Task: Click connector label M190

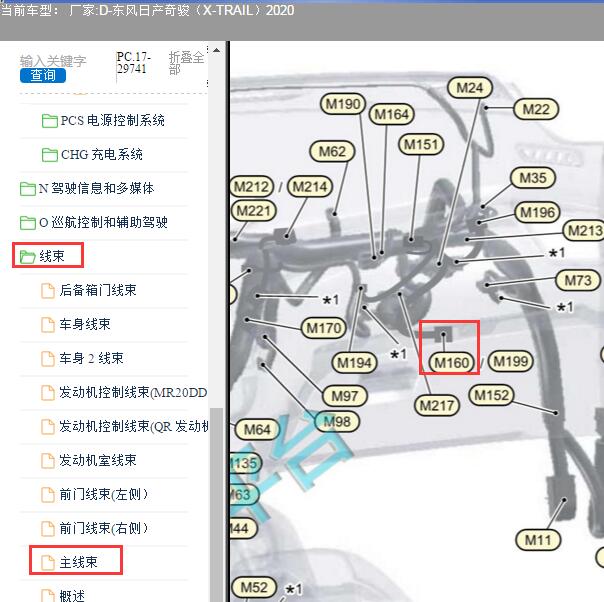Action: 343,104
